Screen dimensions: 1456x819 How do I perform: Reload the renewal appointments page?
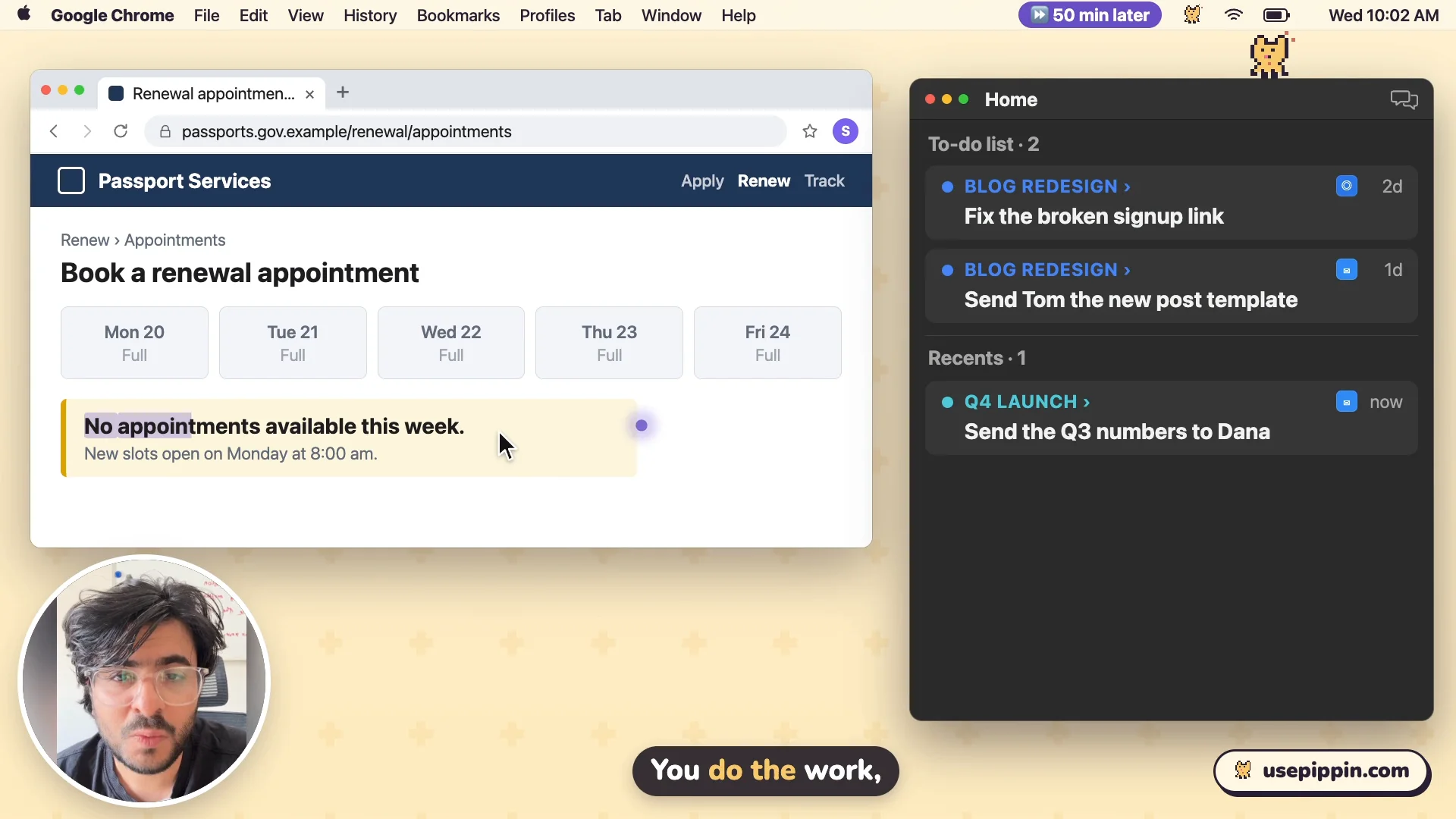[121, 131]
